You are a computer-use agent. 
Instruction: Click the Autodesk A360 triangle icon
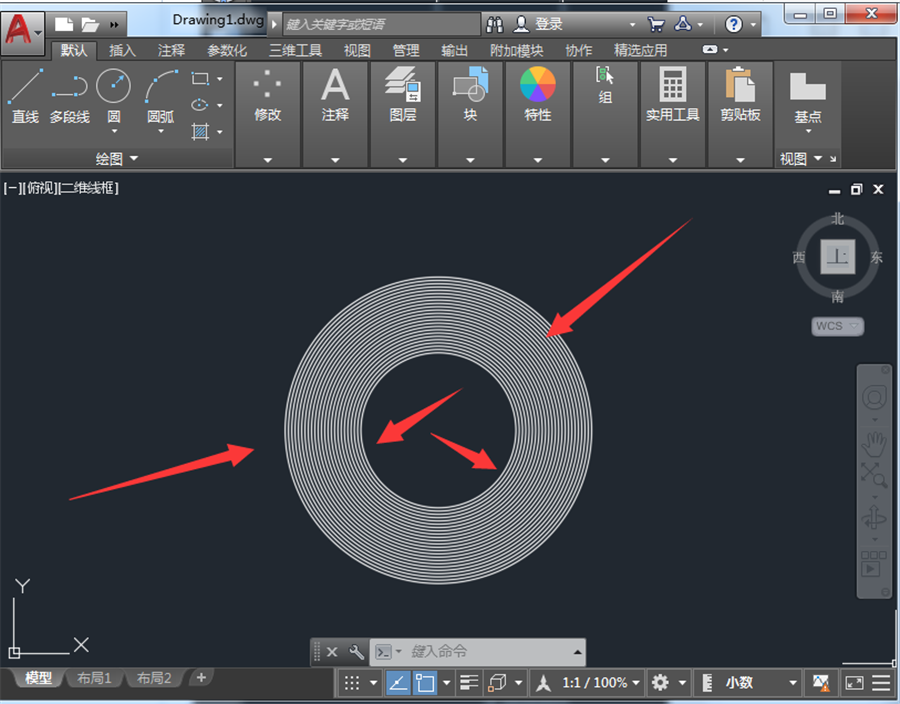(x=683, y=24)
